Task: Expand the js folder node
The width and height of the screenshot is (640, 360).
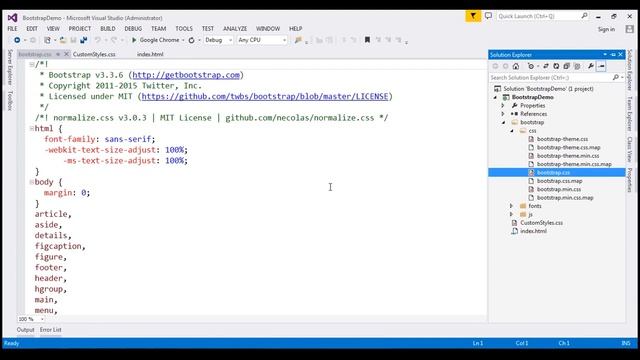Action: tap(511, 214)
